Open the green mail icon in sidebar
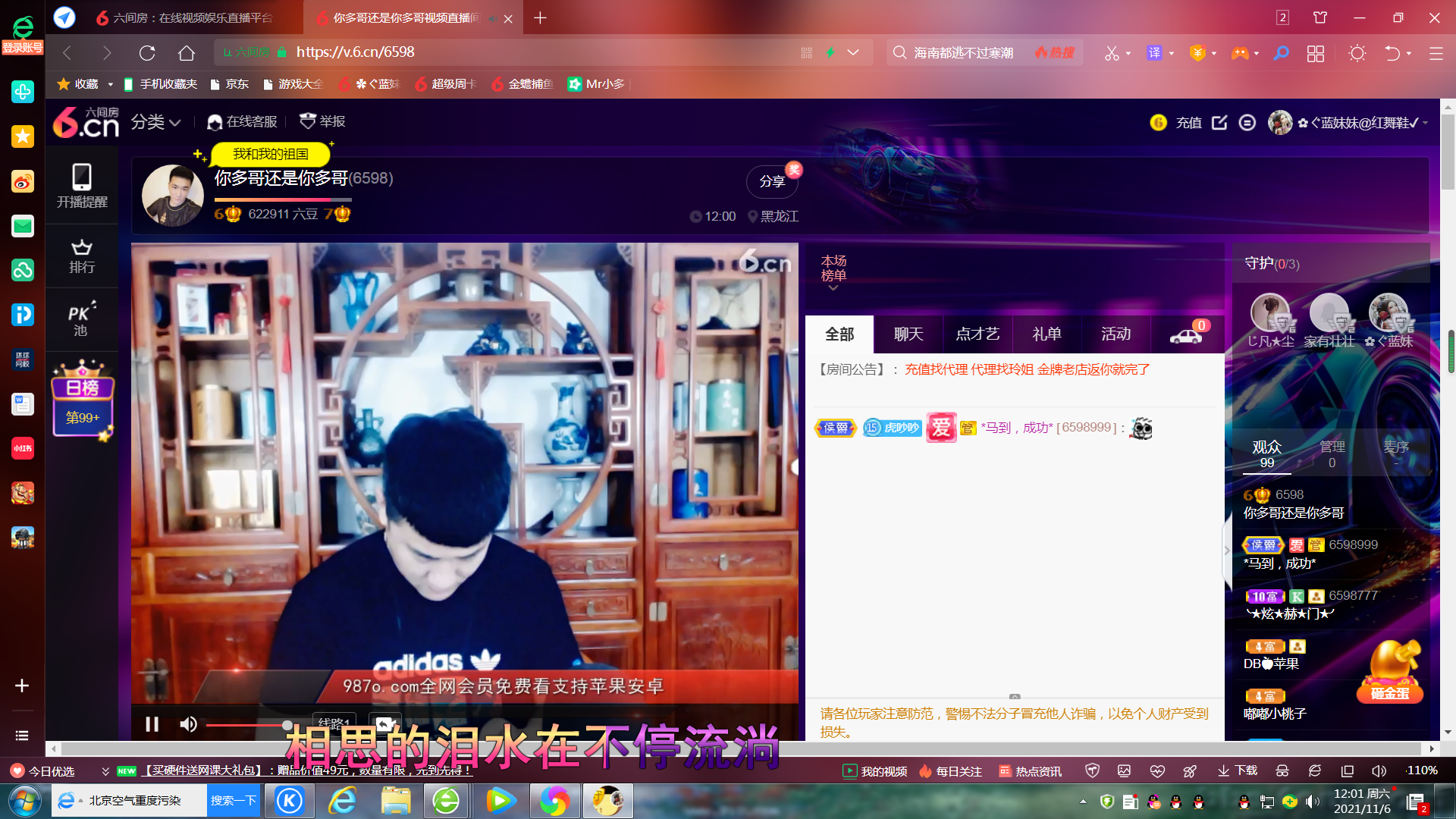 tap(23, 226)
